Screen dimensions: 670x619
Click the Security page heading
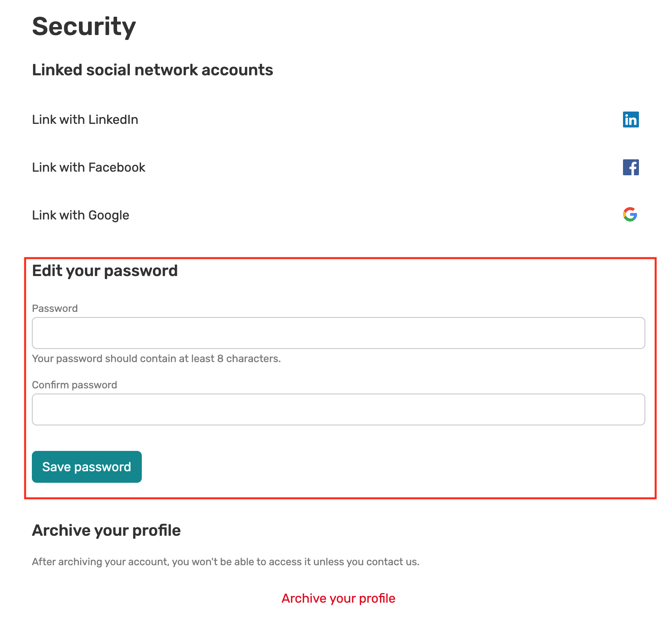84,27
